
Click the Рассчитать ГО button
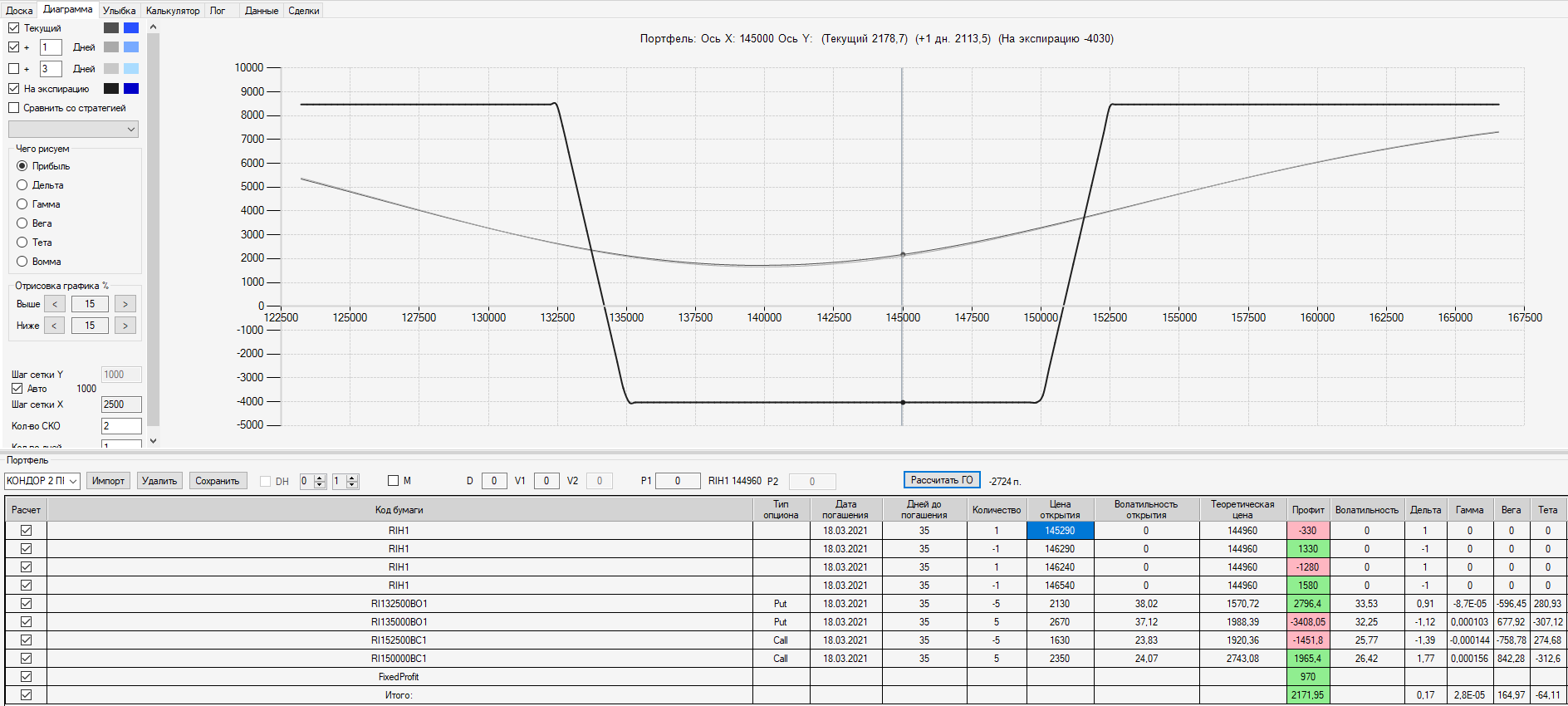click(942, 480)
